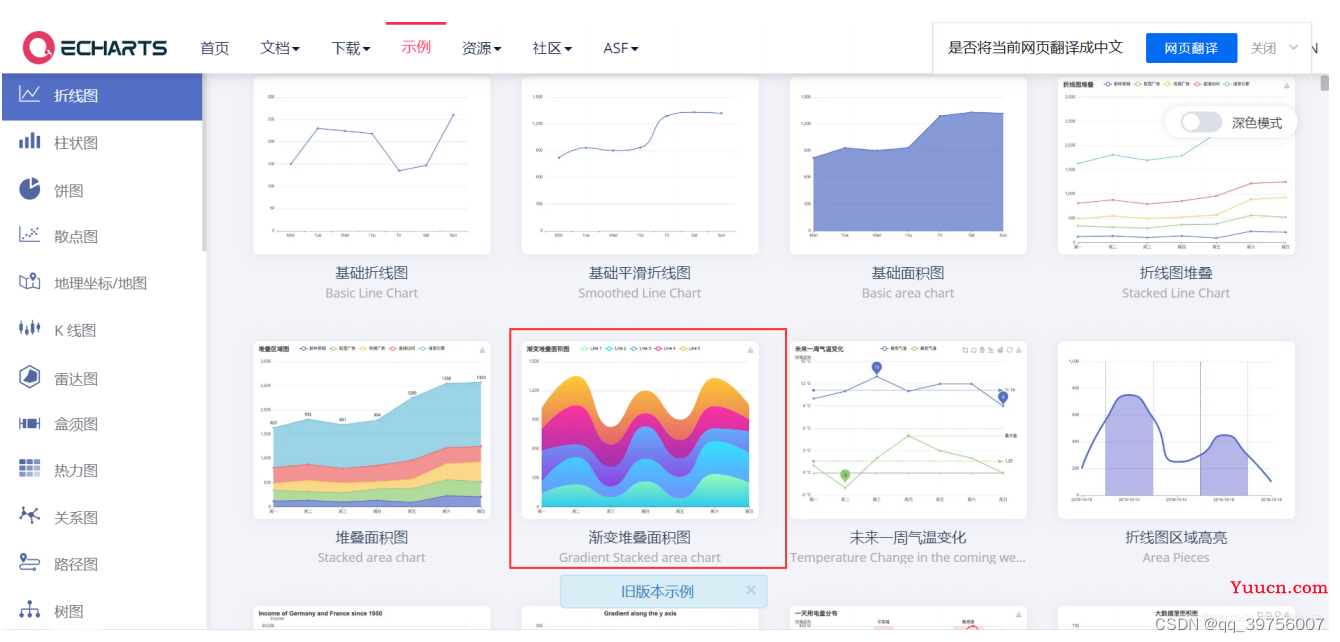Click the 堆叠面积图 title text

point(372,537)
